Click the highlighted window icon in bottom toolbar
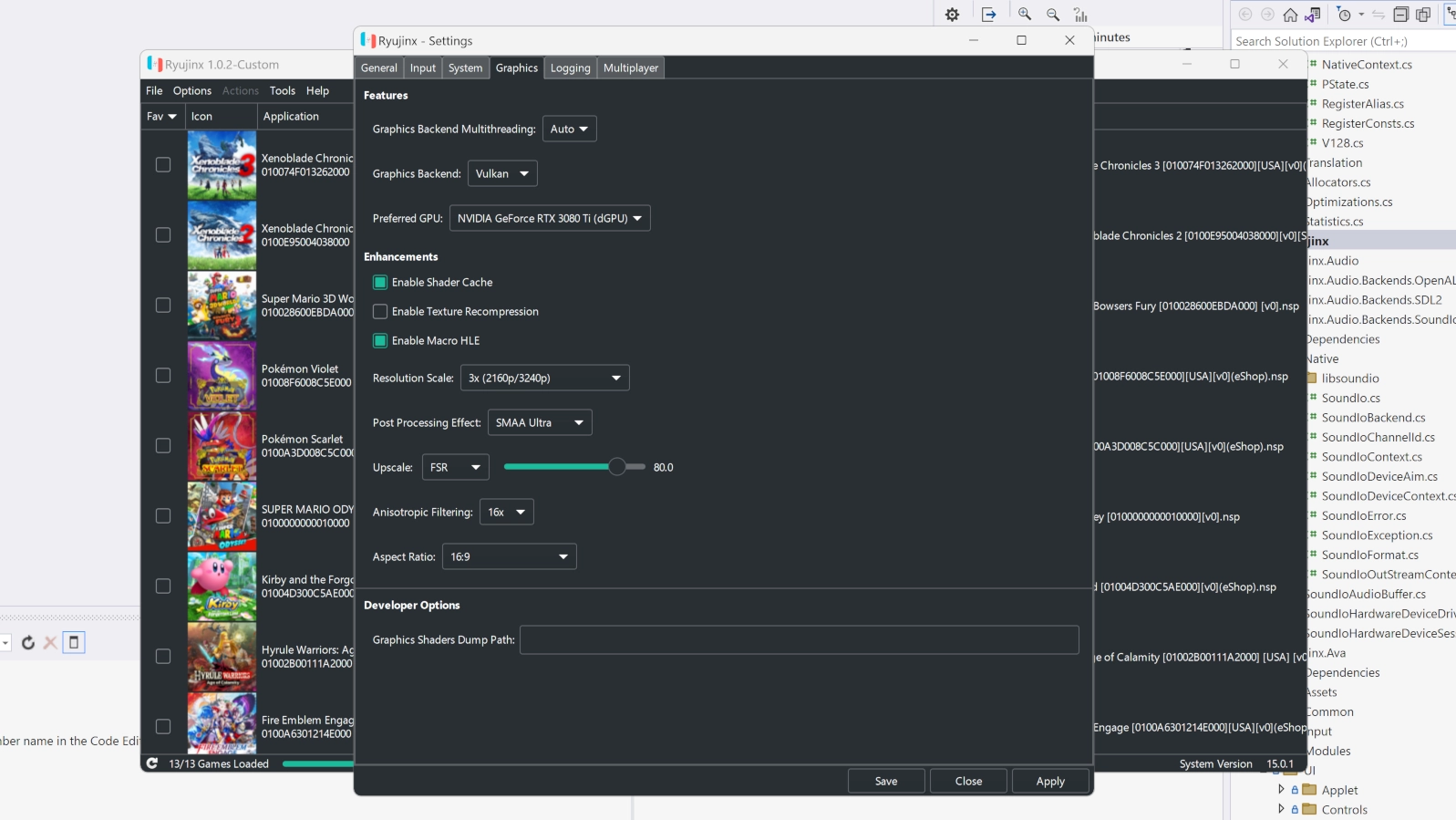Image resolution: width=1456 pixels, height=820 pixels. tap(74, 642)
